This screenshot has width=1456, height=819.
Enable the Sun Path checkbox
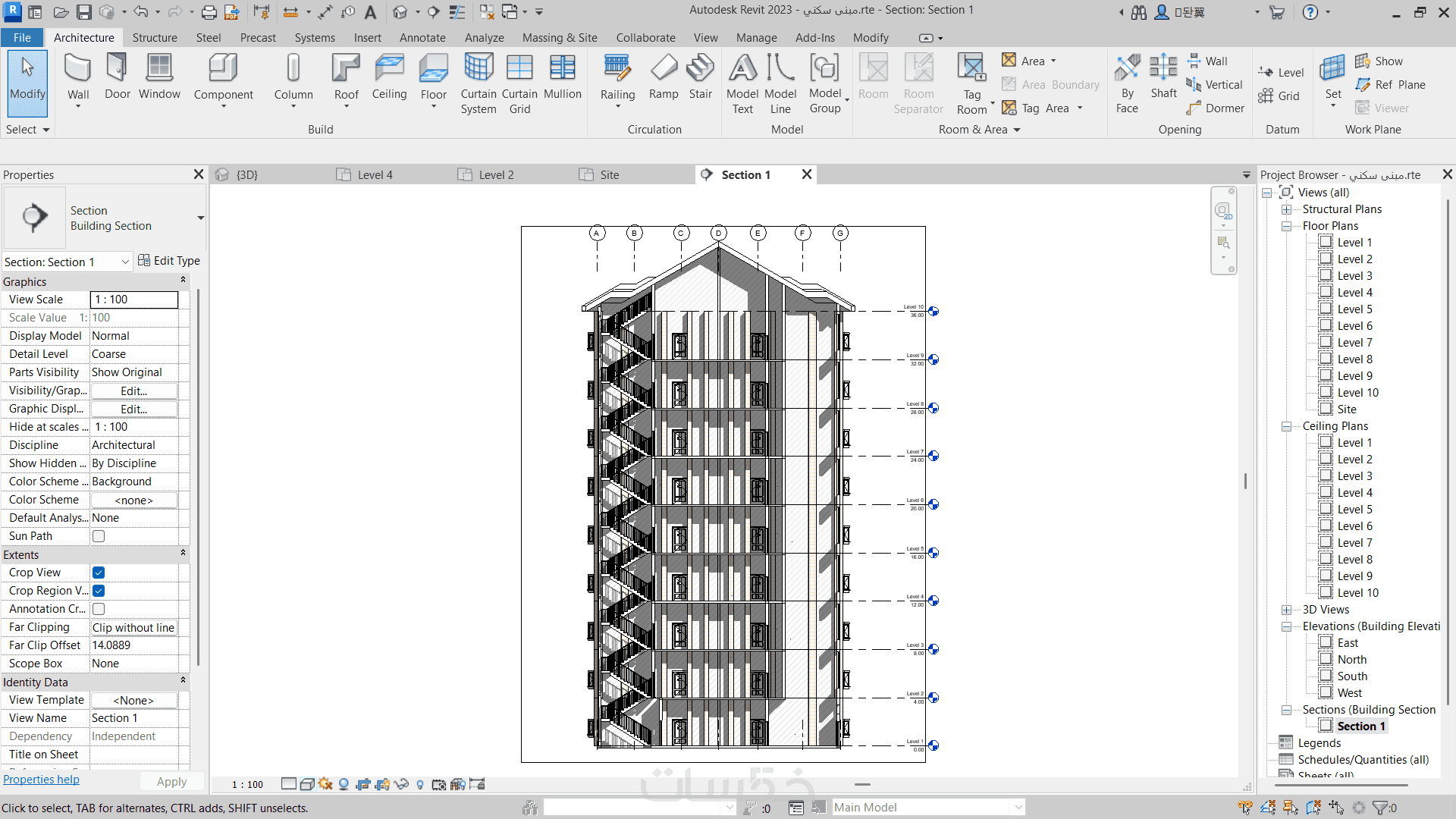(99, 536)
